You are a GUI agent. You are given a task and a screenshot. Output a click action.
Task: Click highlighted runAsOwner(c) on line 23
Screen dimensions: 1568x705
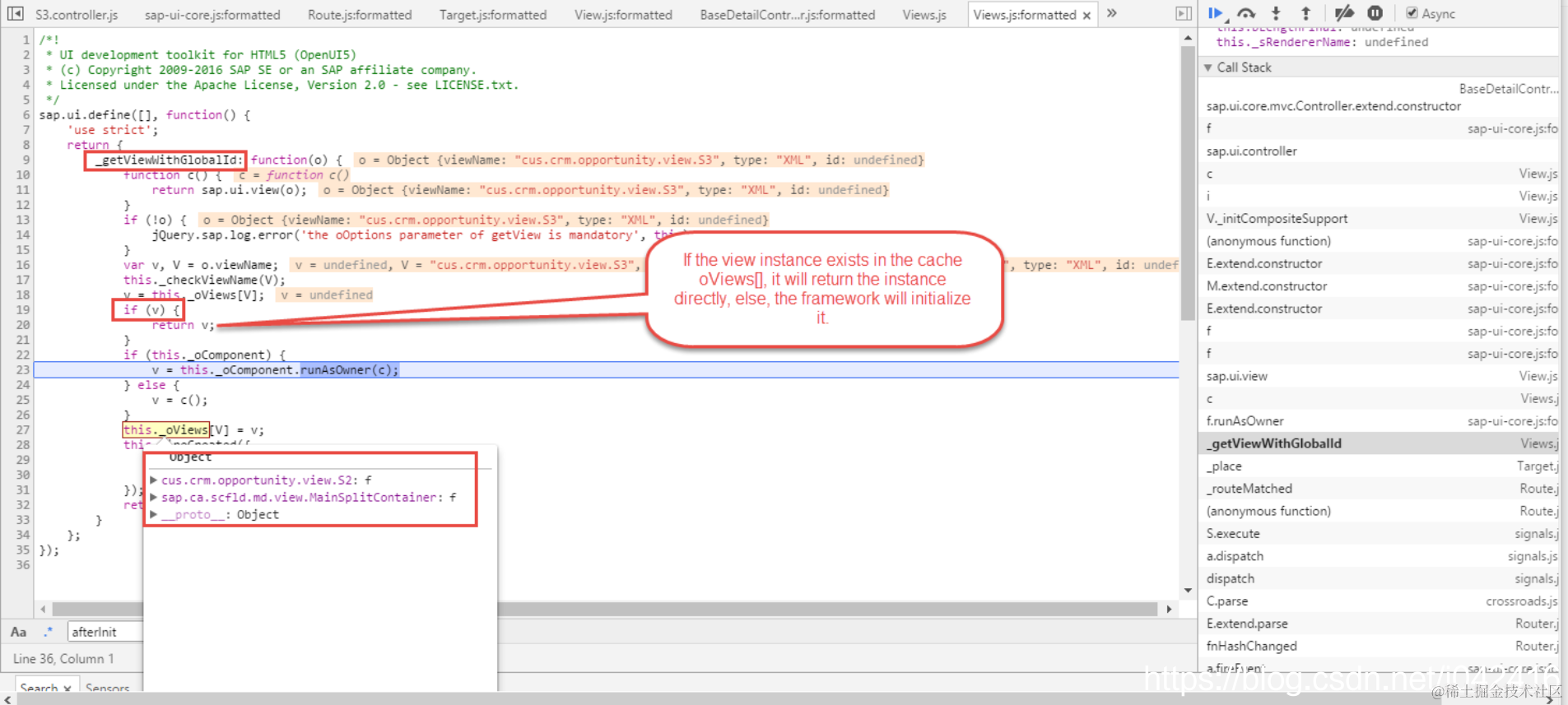point(349,370)
